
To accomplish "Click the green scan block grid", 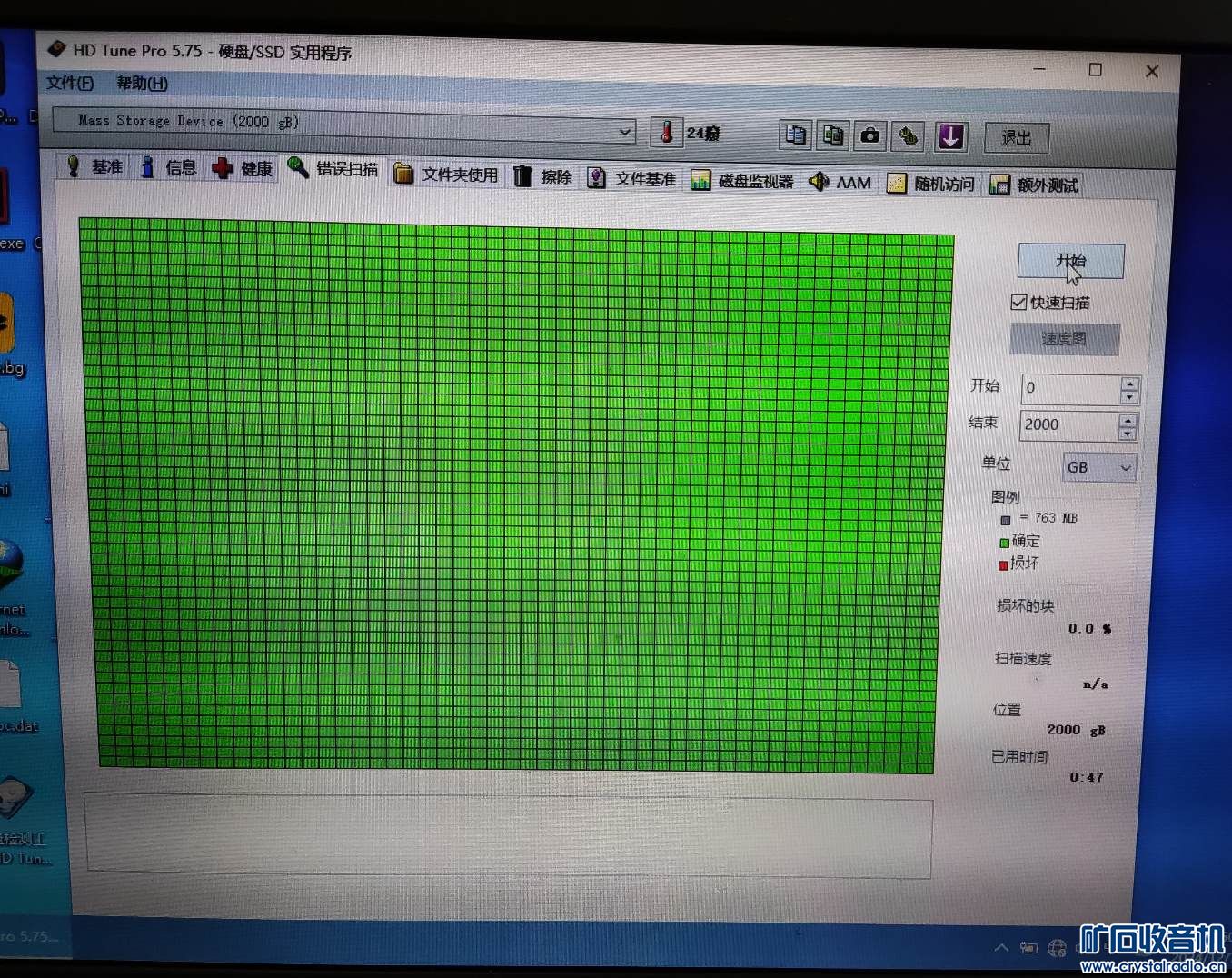I will (516, 495).
